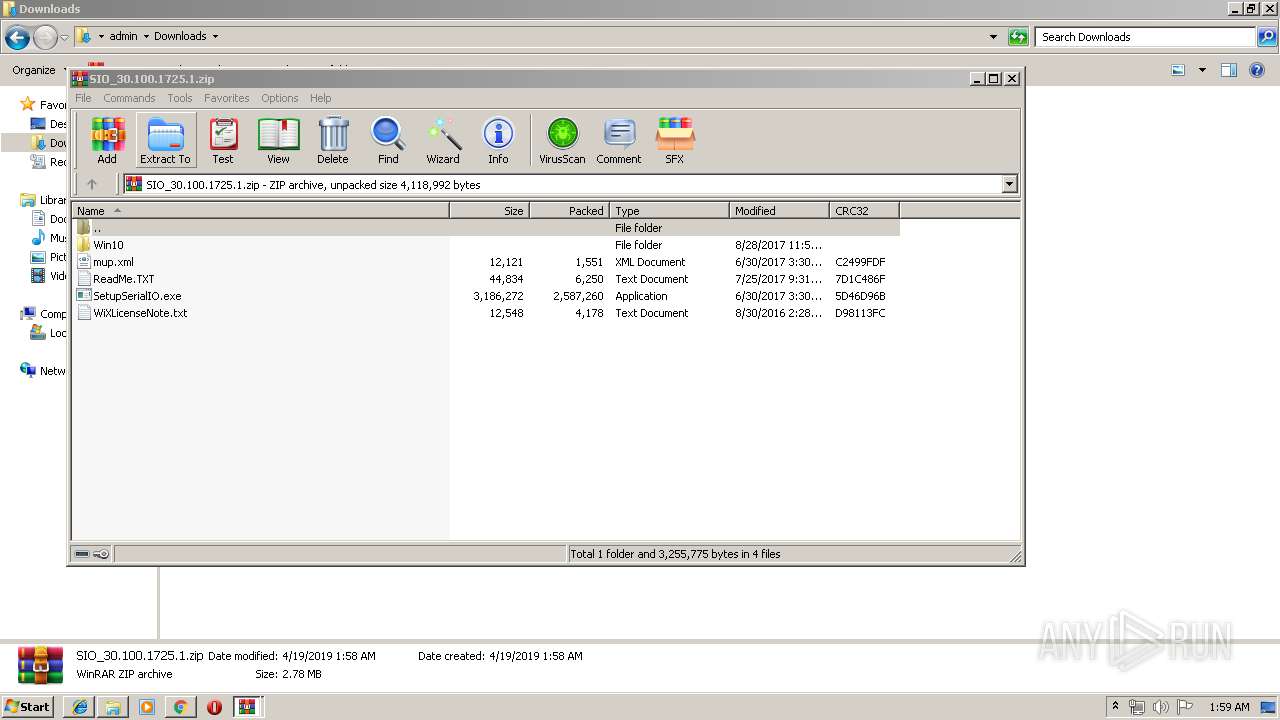Expand the archive path dropdown
This screenshot has width=1280, height=720.
click(x=1009, y=184)
